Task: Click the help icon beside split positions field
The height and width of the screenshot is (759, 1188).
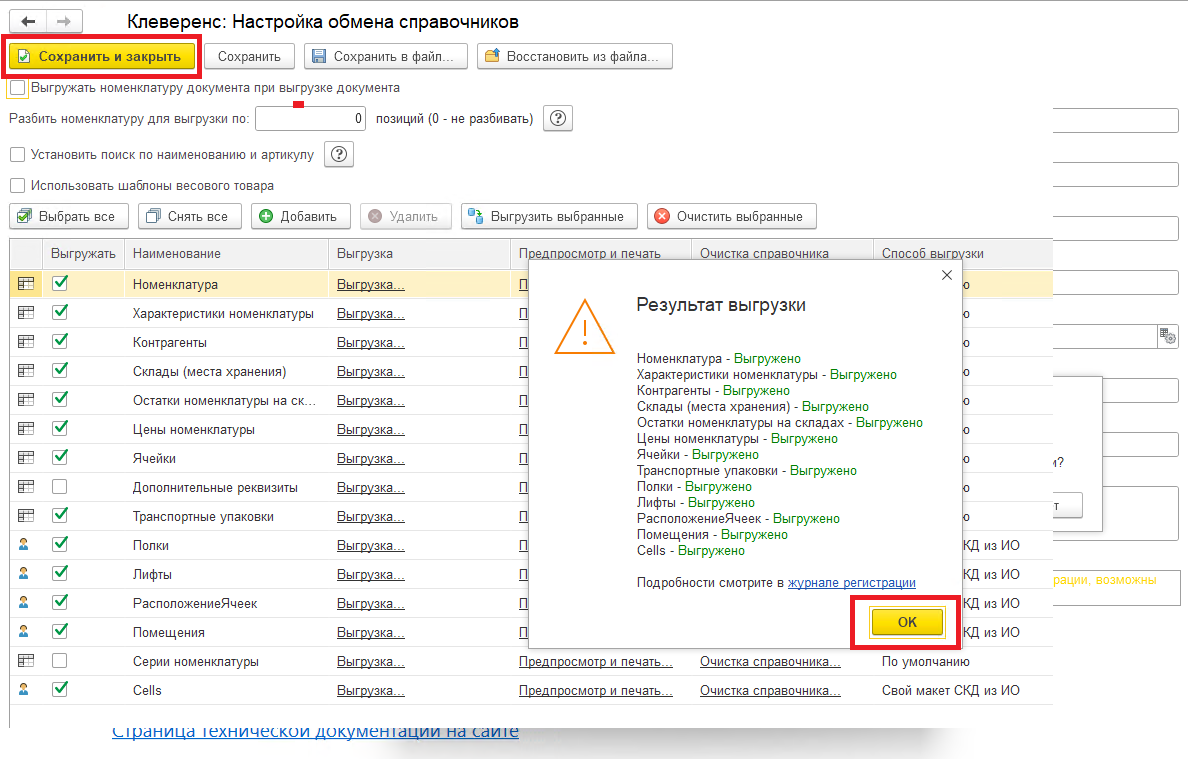Action: point(558,118)
